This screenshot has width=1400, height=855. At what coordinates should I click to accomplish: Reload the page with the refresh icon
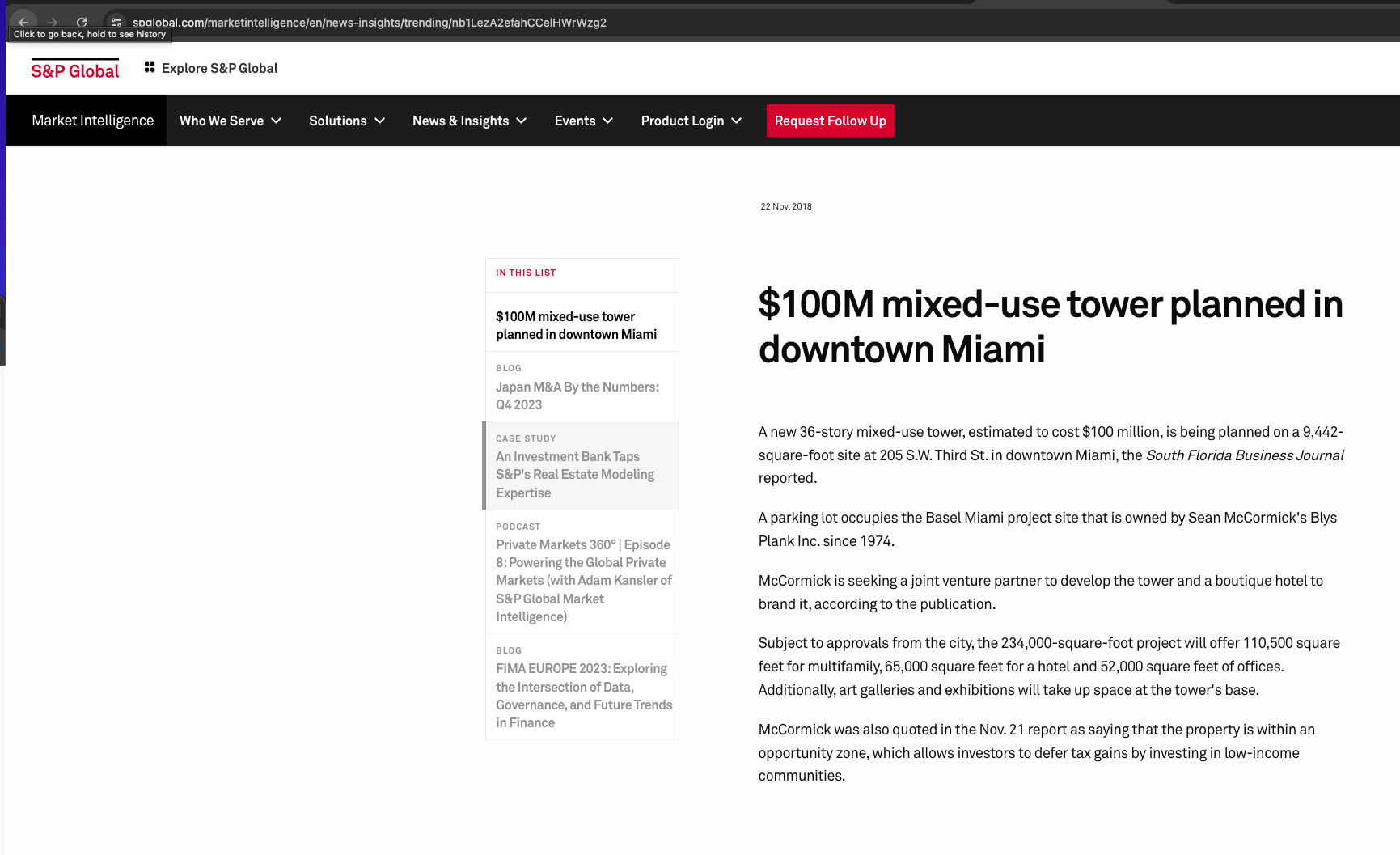82,22
